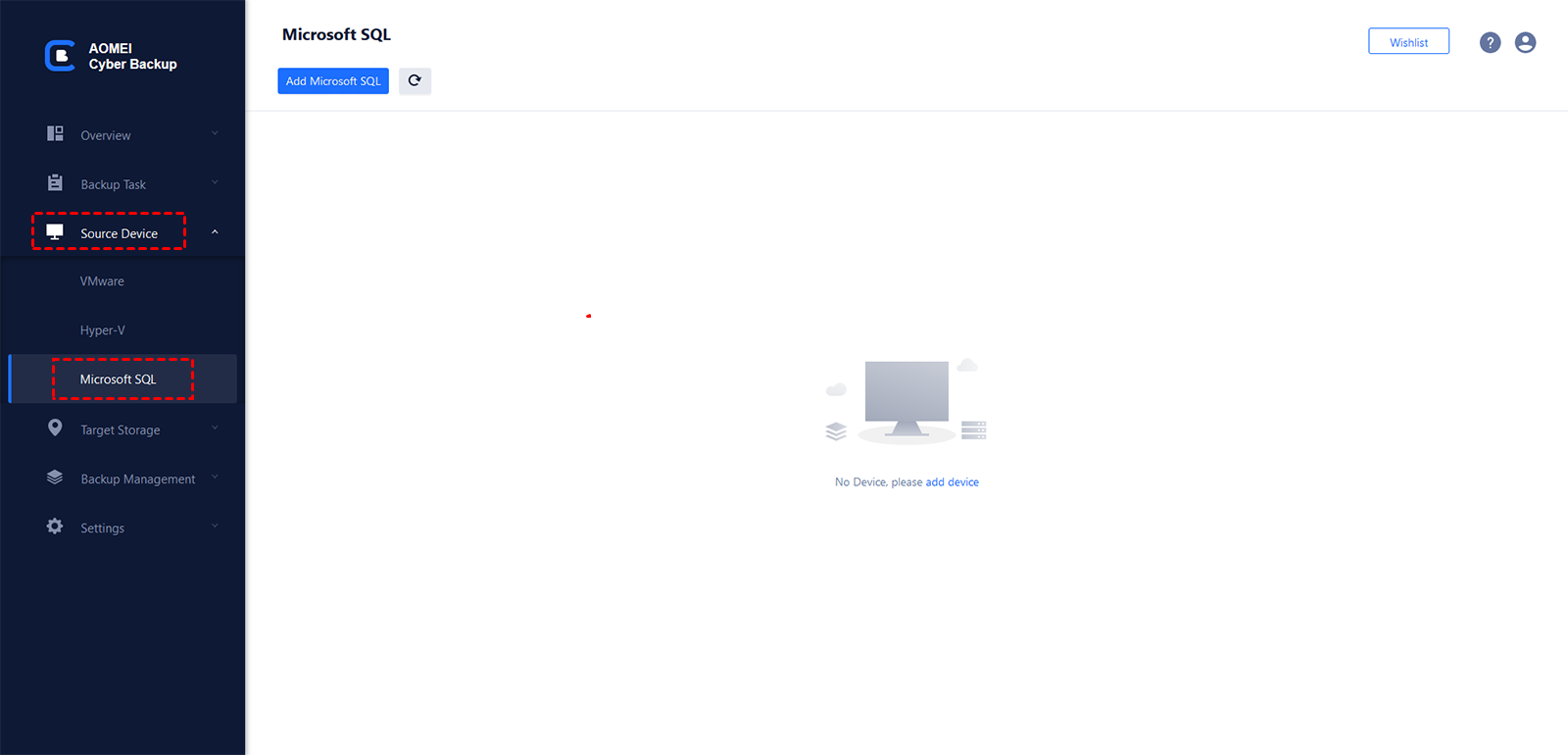Expand the Backup Task chevron
Image resolution: width=1568 pixels, height=755 pixels.
pos(215,183)
